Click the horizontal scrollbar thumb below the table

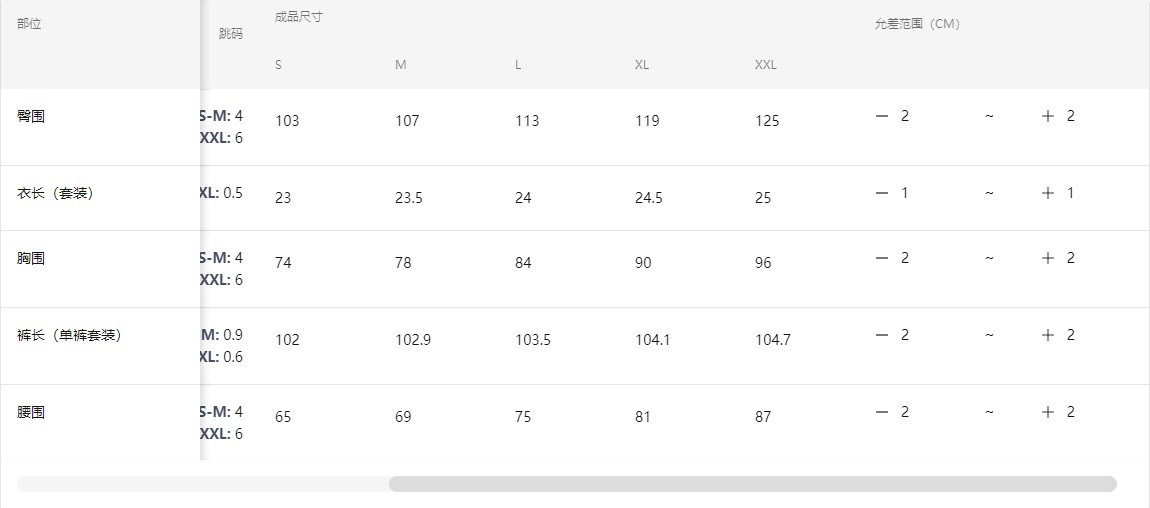tap(752, 484)
